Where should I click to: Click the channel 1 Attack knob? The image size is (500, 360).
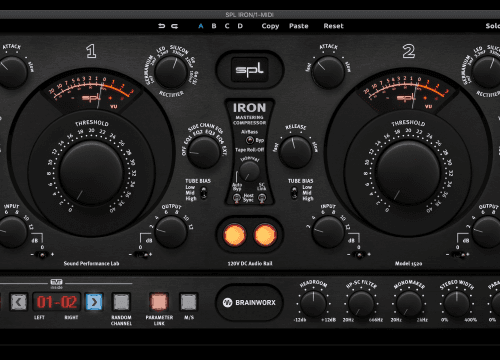pyautogui.click(x=12, y=72)
